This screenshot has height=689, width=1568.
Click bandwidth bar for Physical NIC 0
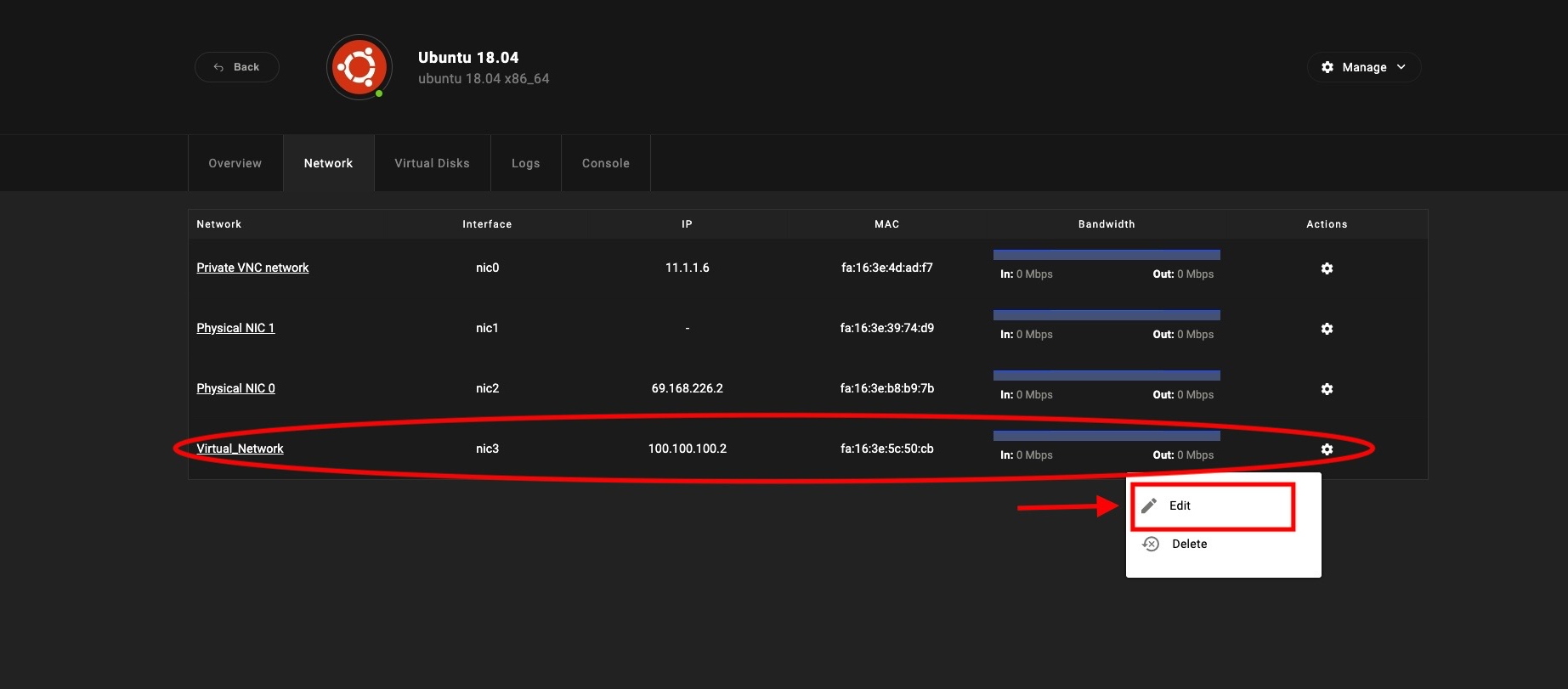[1107, 376]
